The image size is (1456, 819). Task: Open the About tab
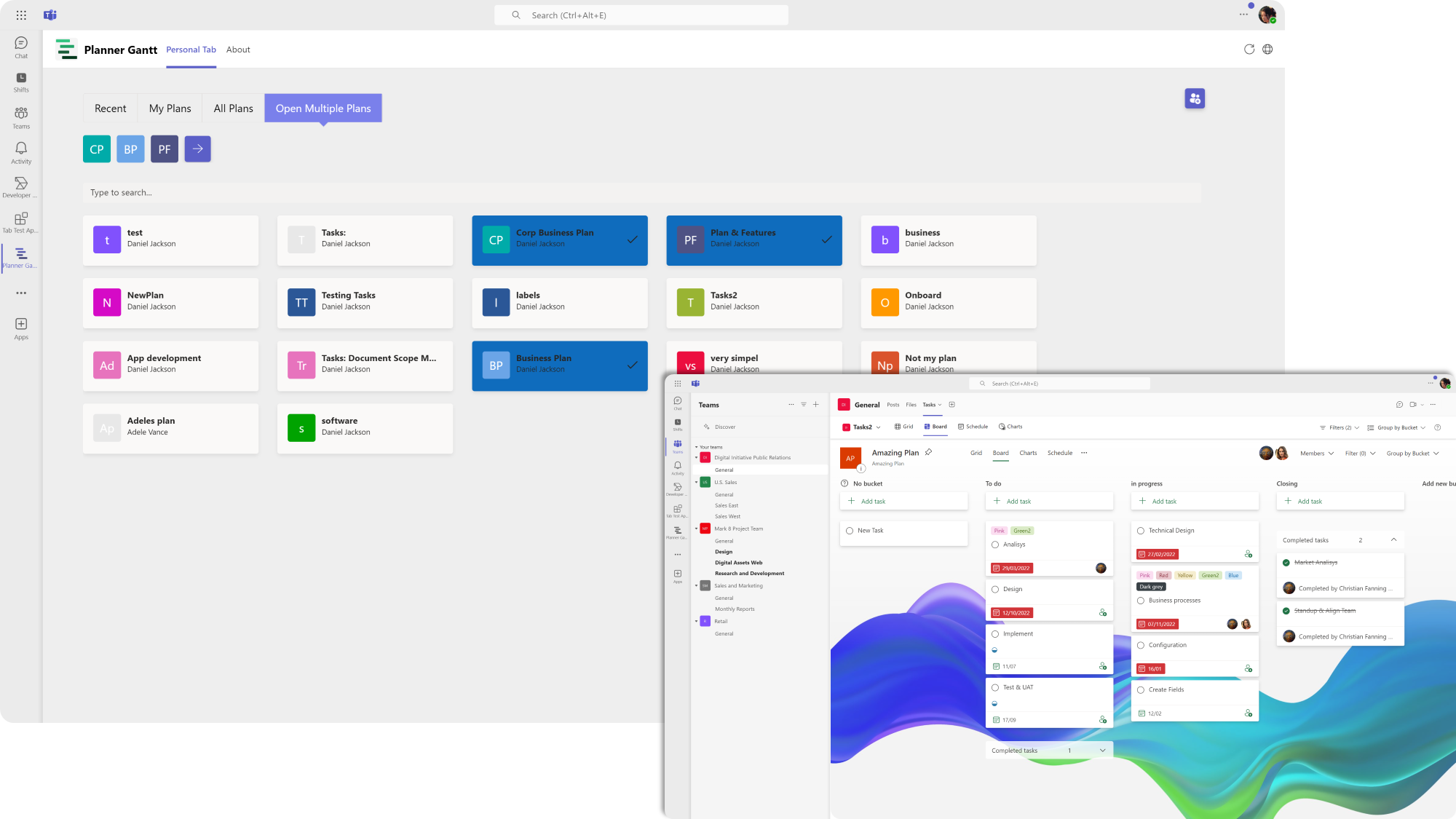click(x=238, y=50)
